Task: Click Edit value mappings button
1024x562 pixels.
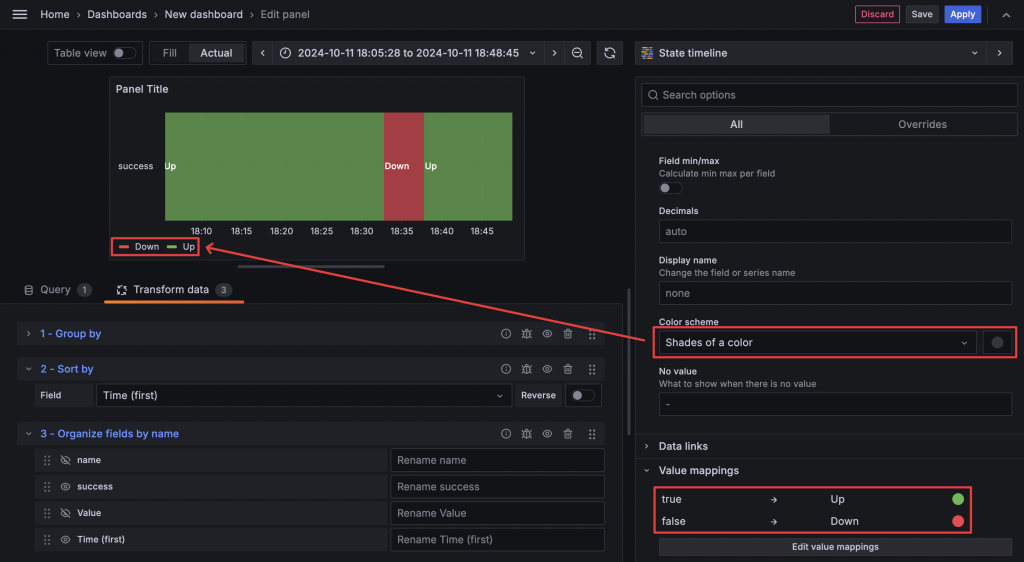Action: point(835,547)
